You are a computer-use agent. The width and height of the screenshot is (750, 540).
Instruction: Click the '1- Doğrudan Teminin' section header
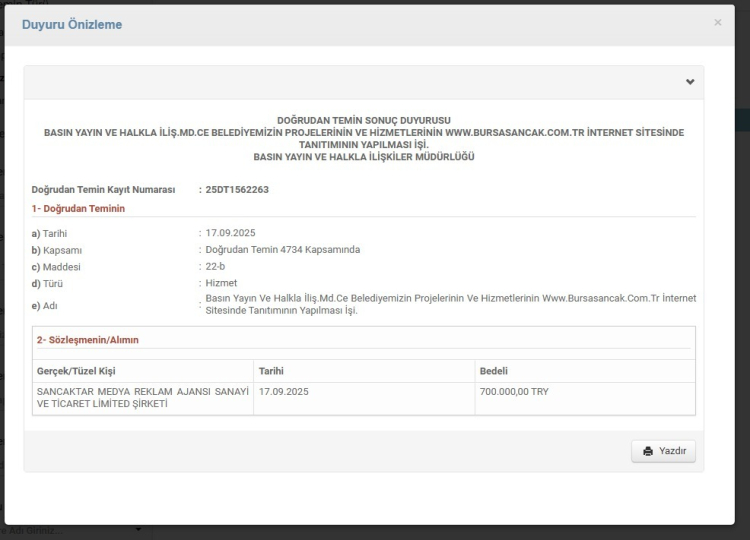[79, 208]
